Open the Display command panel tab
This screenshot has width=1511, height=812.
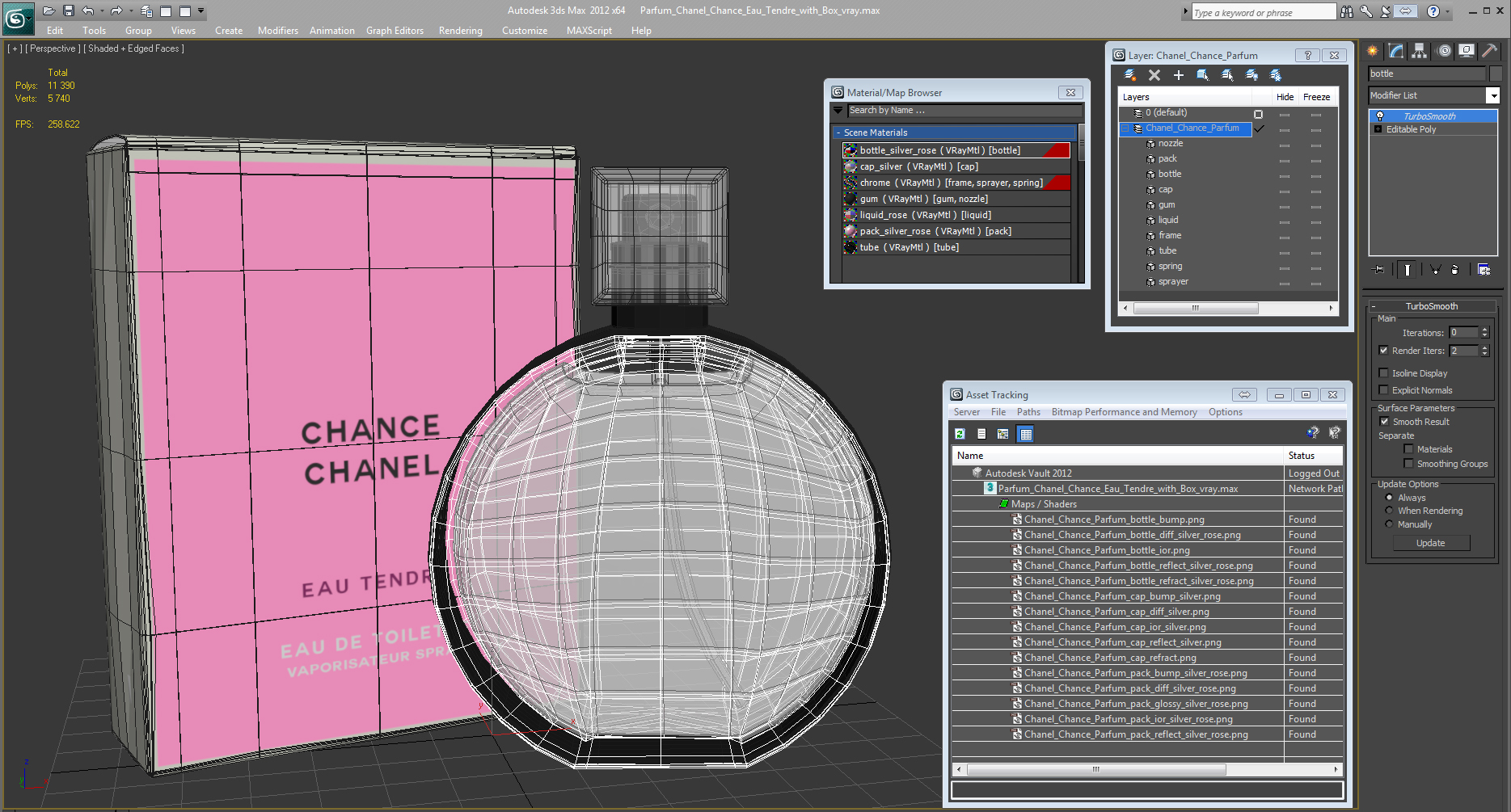point(1467,51)
